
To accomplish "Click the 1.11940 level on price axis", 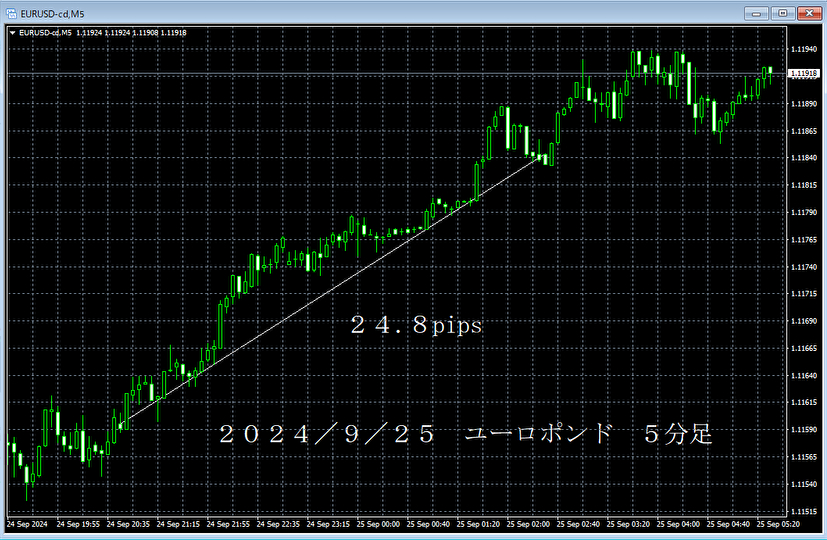I will pyautogui.click(x=803, y=49).
